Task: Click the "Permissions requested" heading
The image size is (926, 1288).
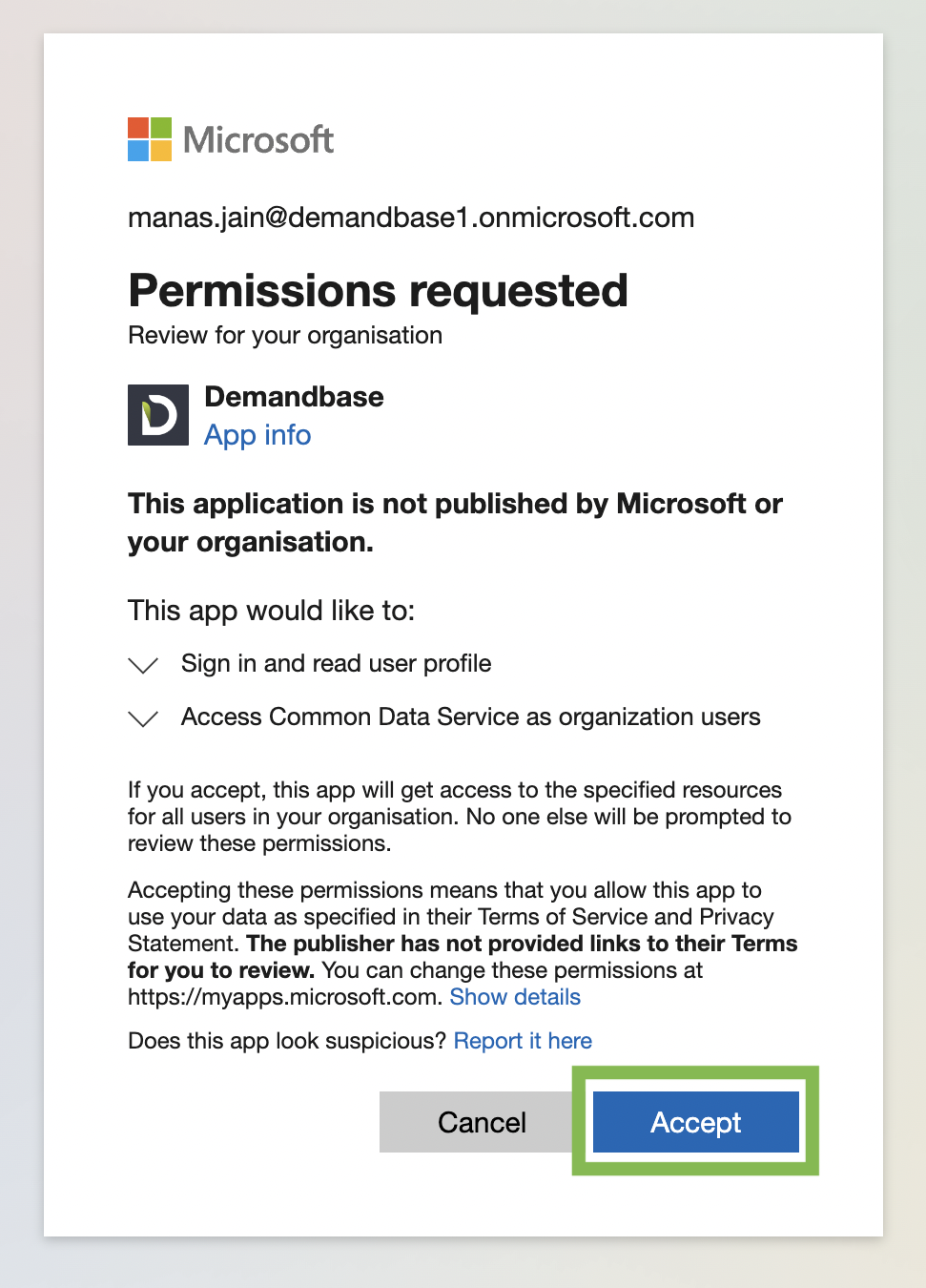Action: point(378,290)
